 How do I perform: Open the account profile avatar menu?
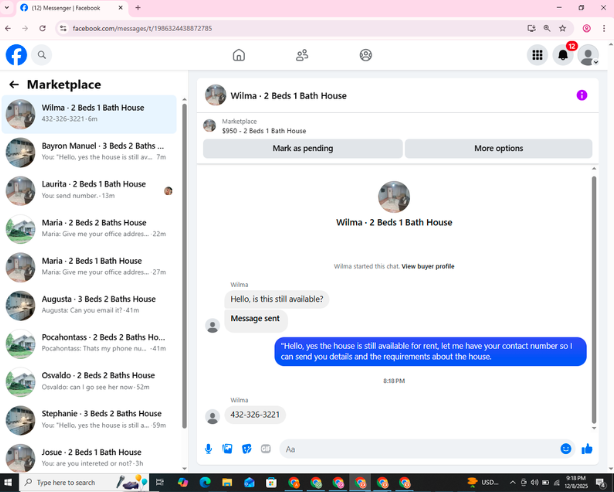pos(588,55)
